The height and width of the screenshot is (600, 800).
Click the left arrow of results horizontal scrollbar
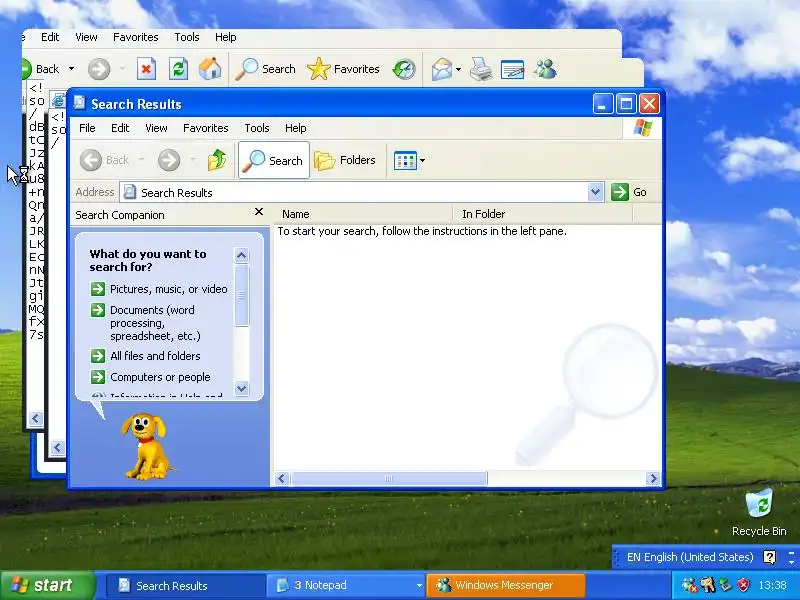click(x=282, y=478)
